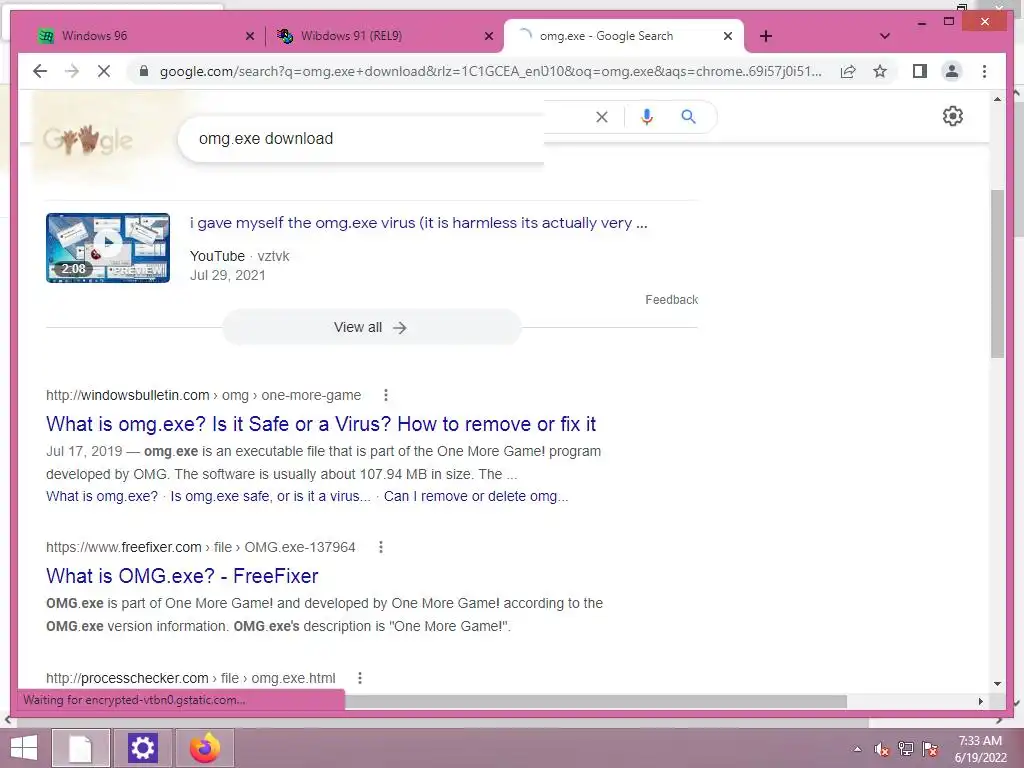Close the Wibdows 91 tab

click(x=488, y=36)
